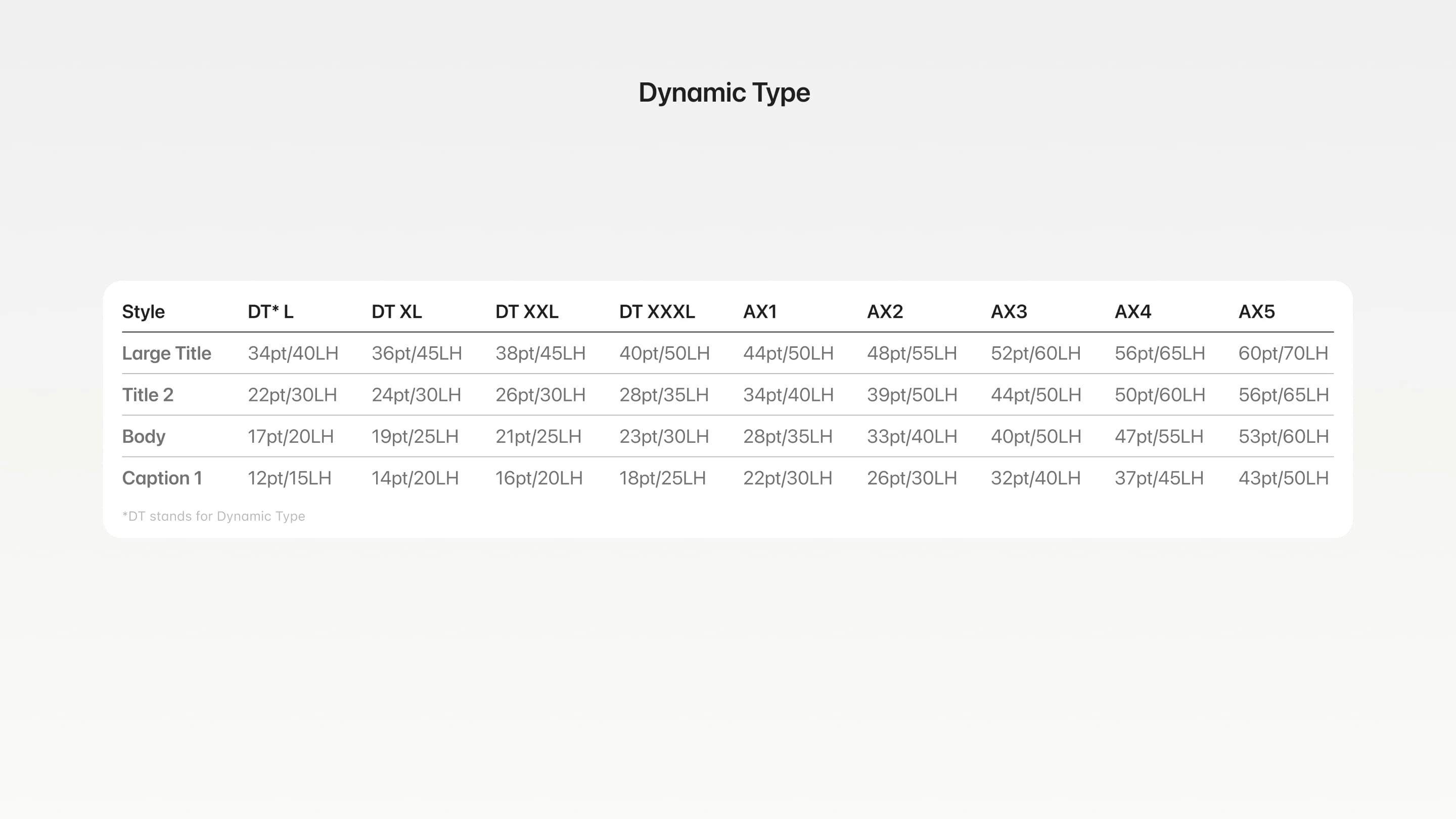
Task: Select the Body row label
Action: tap(144, 436)
